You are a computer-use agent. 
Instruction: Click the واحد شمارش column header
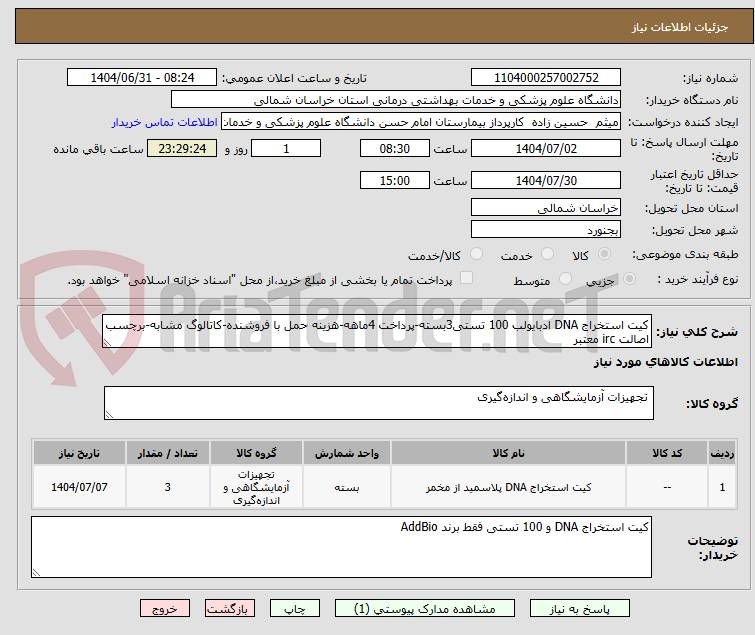(x=347, y=453)
